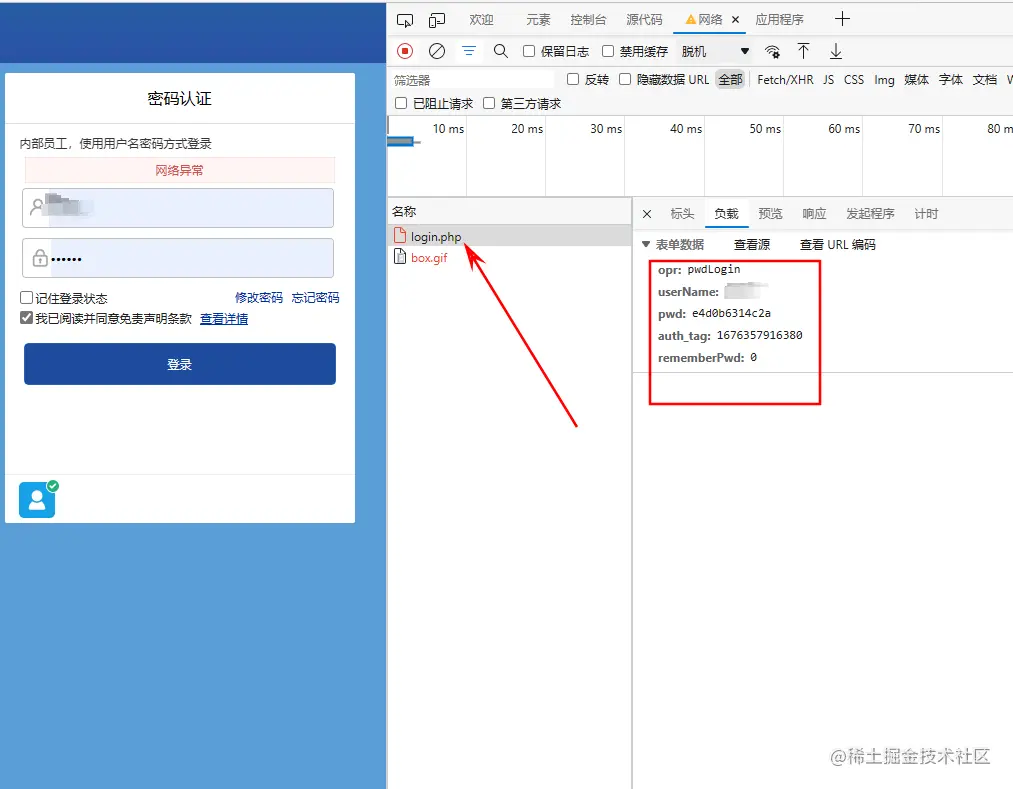Open throttling dropdown showing offline
The height and width of the screenshot is (789, 1013).
pos(715,51)
